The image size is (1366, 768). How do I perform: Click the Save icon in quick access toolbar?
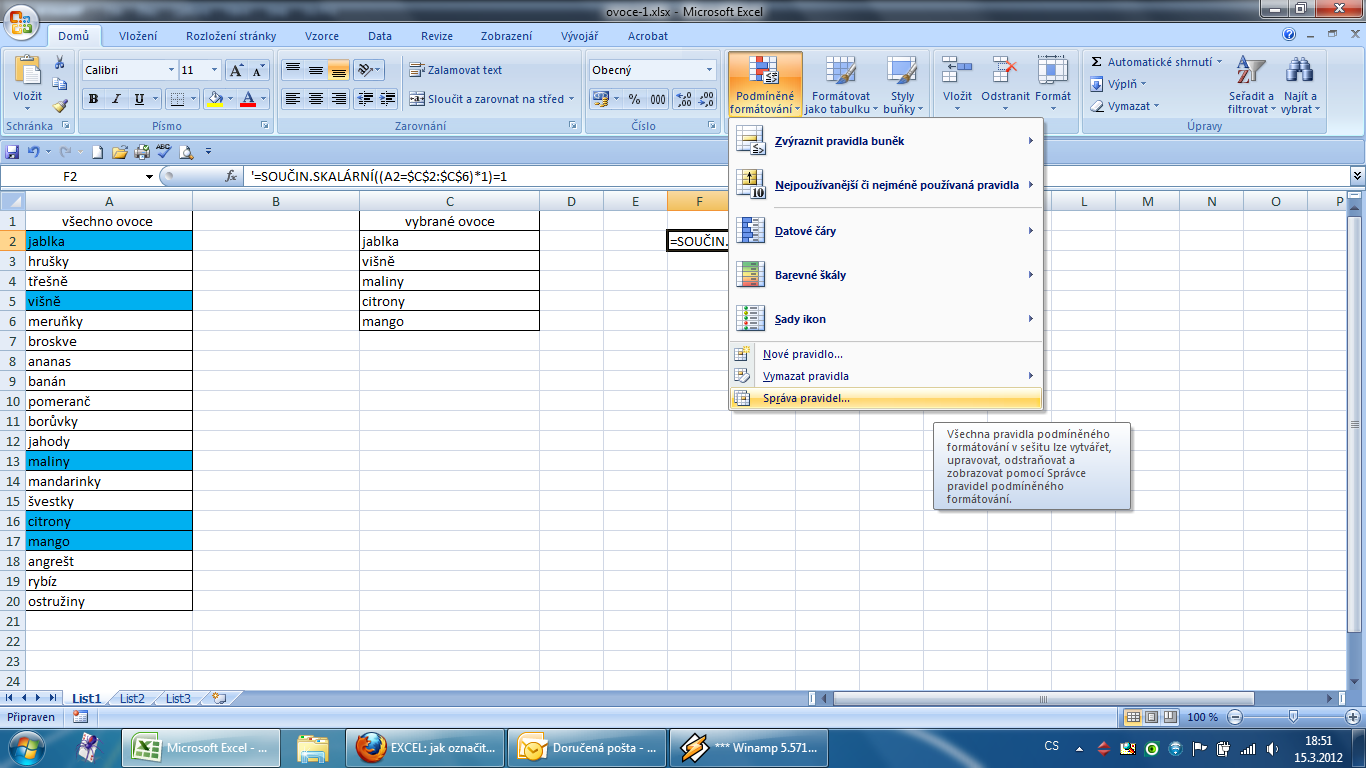(x=13, y=152)
